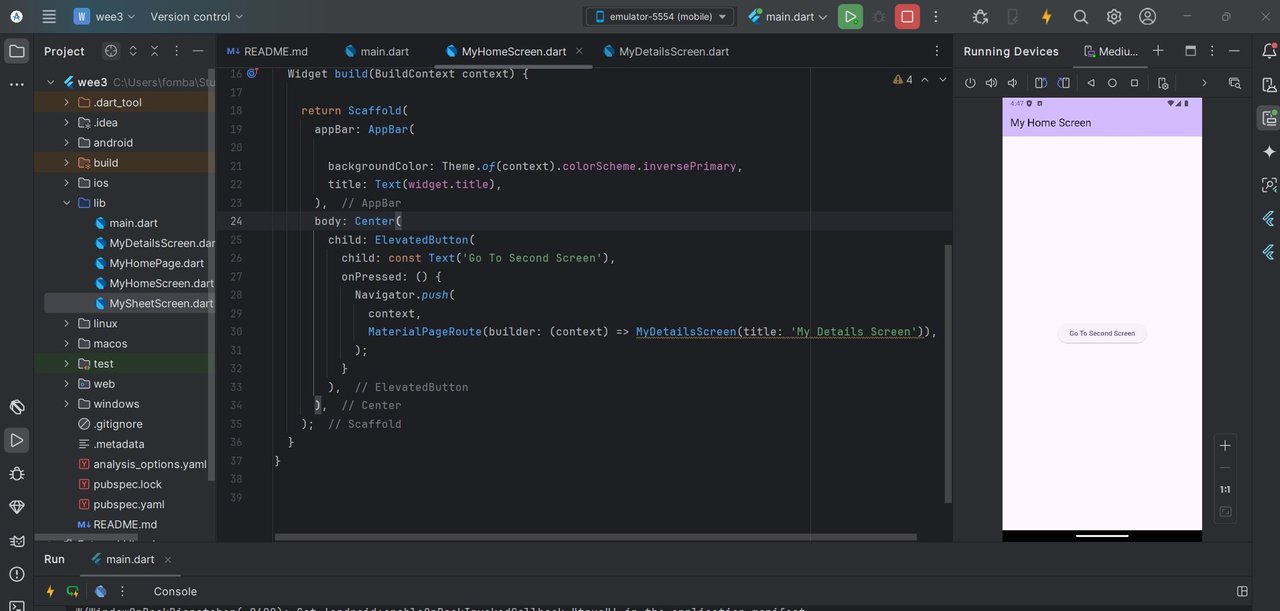1280x611 pixels.
Task: Open Dart DevTools icon in Run panel
Action: pyautogui.click(x=101, y=591)
